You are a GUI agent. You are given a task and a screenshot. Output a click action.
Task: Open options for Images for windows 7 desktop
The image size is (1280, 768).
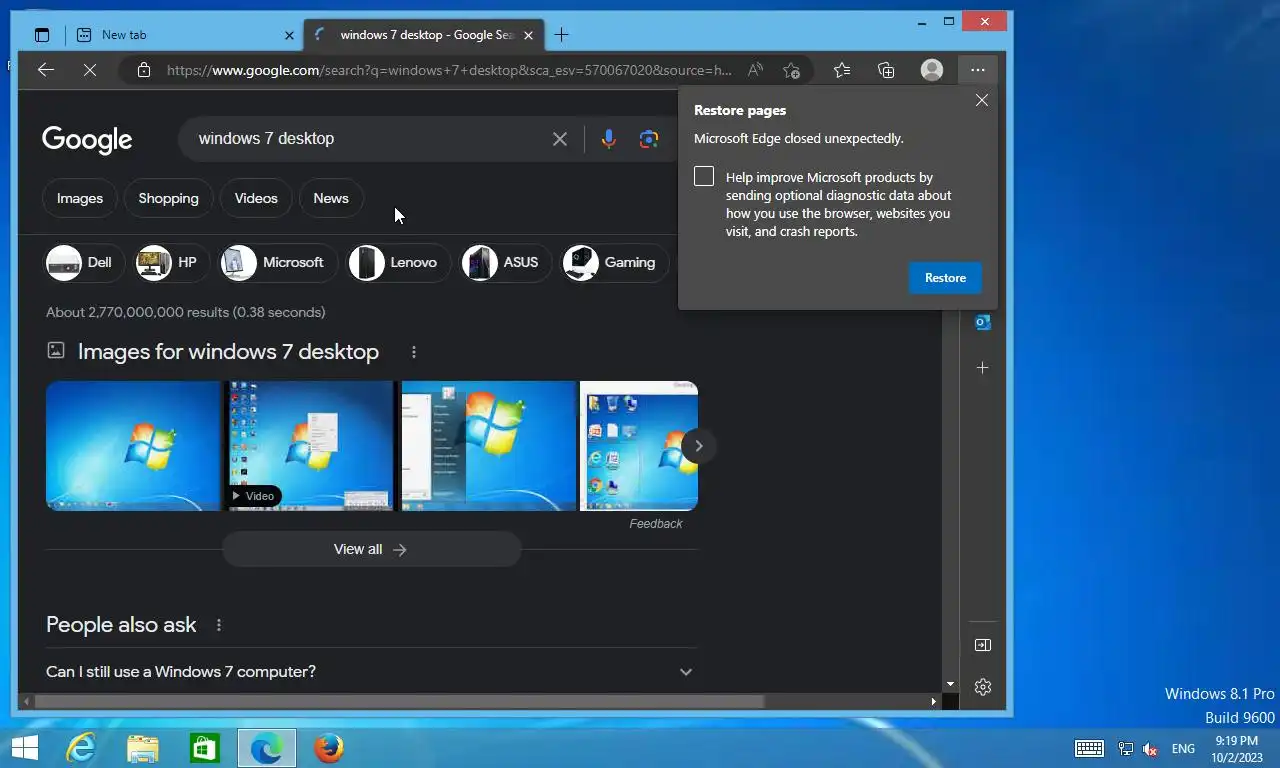[x=414, y=352]
